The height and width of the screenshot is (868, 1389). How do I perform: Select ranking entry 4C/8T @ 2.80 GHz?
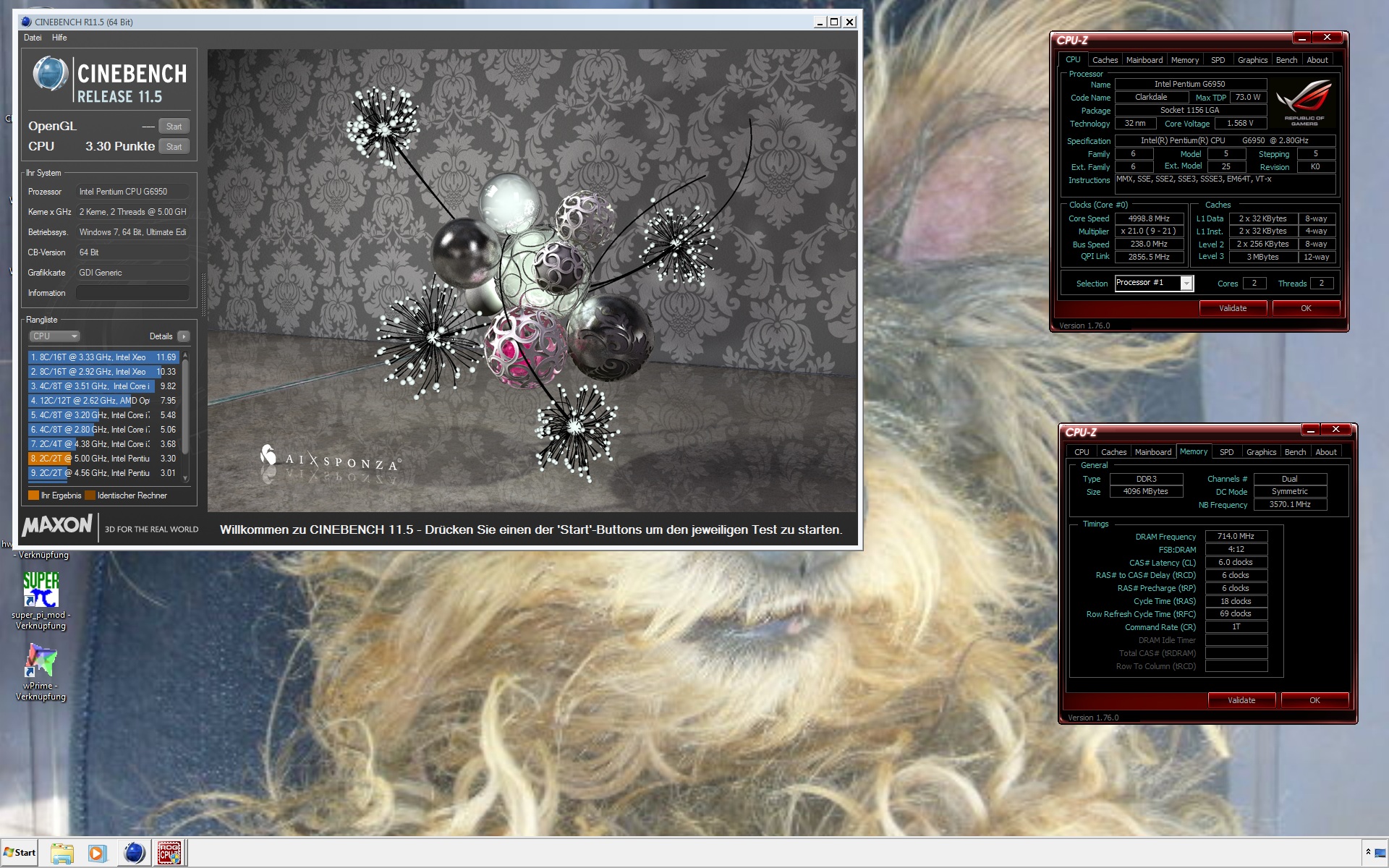103,430
